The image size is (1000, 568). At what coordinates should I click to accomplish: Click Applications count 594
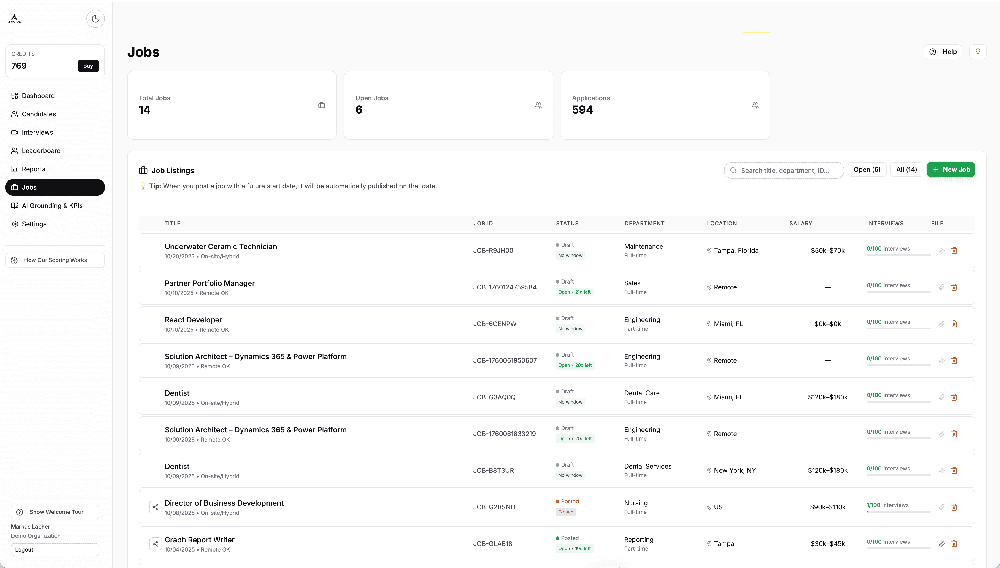pyautogui.click(x=582, y=110)
